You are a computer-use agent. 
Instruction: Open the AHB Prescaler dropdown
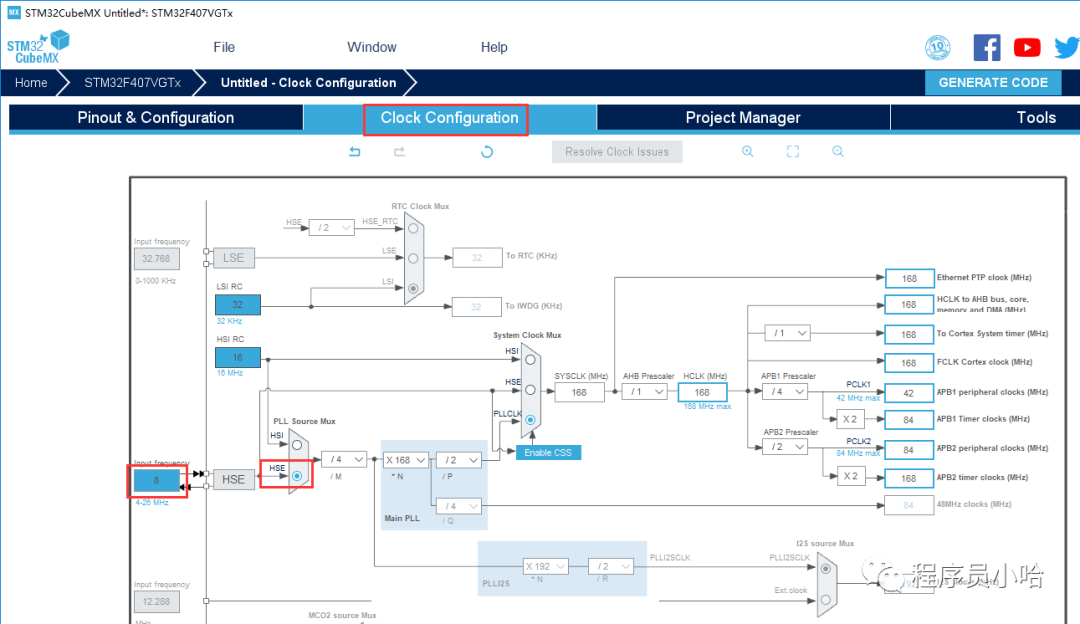[645, 392]
